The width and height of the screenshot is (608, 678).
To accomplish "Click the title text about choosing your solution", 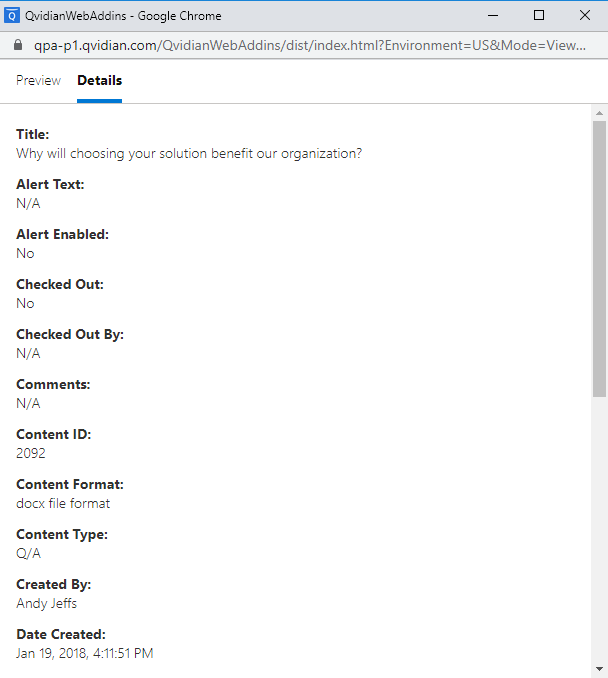I will click(x=189, y=154).
